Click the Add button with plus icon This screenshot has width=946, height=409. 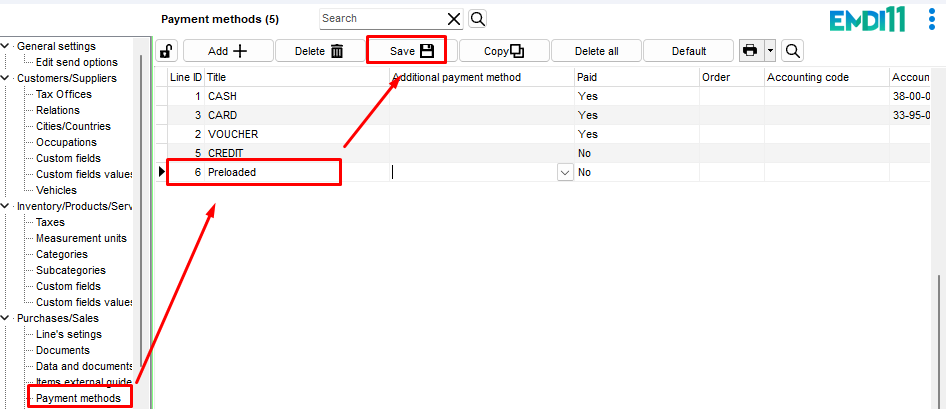227,51
